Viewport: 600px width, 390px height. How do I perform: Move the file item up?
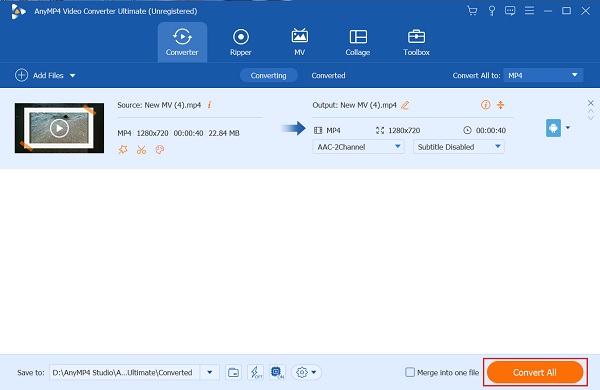pos(591,111)
